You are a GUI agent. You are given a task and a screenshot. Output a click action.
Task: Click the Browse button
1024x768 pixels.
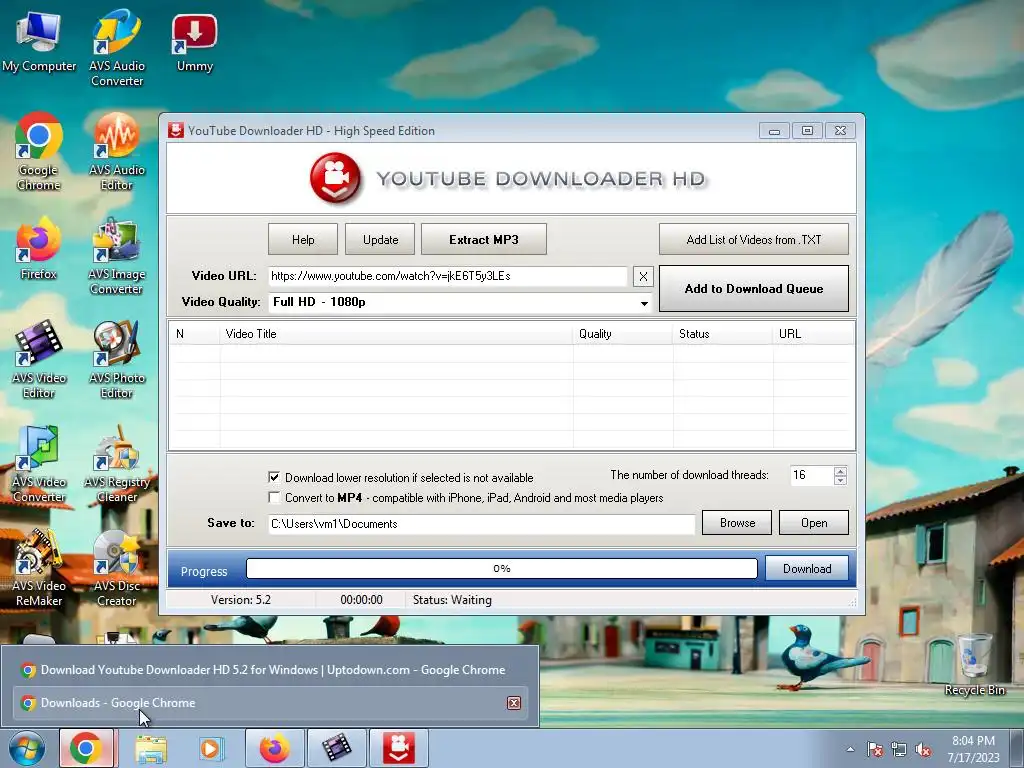pos(737,522)
